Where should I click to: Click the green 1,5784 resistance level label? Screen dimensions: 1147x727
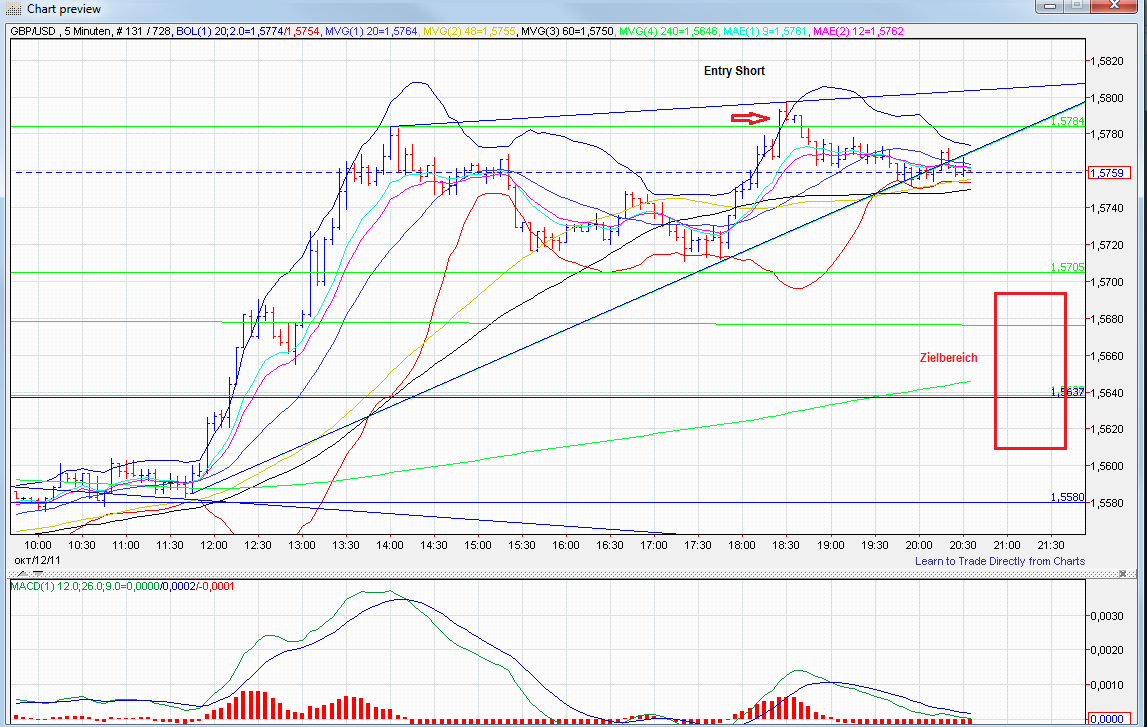click(1060, 122)
